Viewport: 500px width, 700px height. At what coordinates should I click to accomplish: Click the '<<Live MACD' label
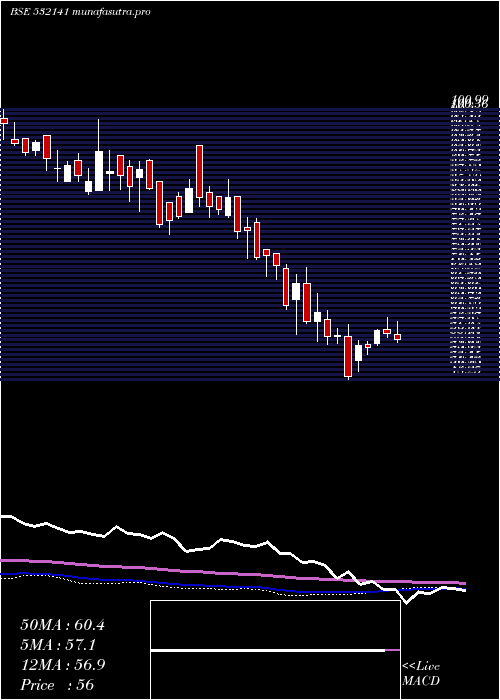click(x=421, y=674)
